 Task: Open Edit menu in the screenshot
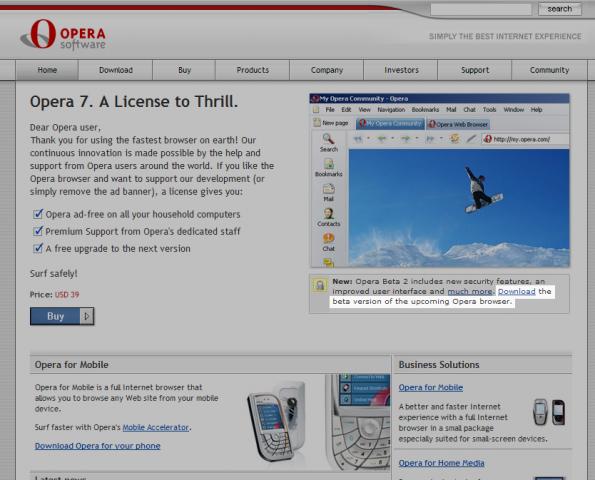346,110
